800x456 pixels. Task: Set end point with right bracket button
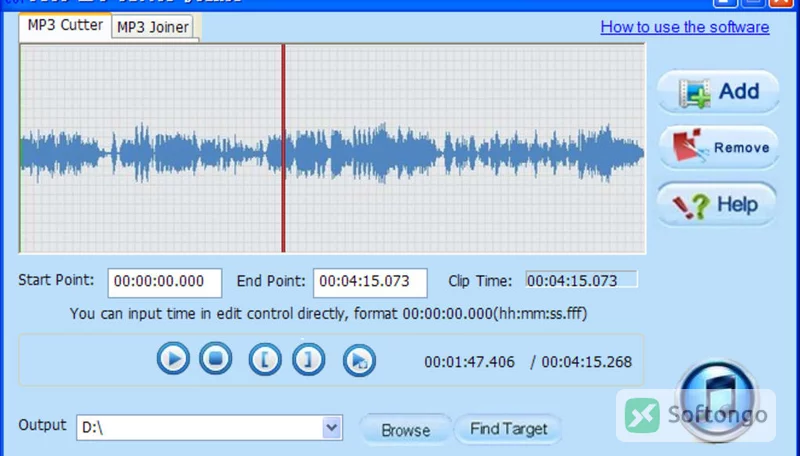click(309, 360)
